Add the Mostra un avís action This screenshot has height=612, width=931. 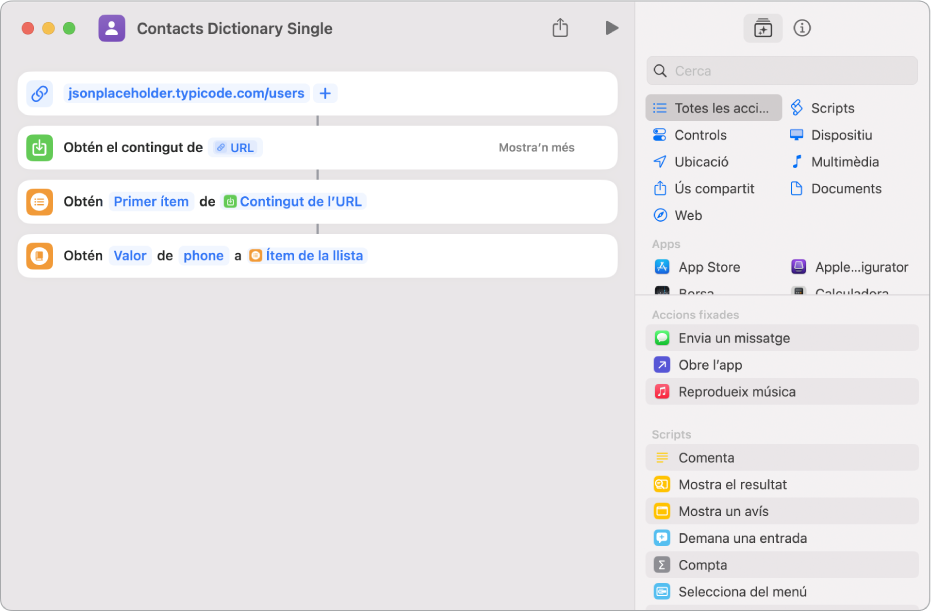pos(782,511)
